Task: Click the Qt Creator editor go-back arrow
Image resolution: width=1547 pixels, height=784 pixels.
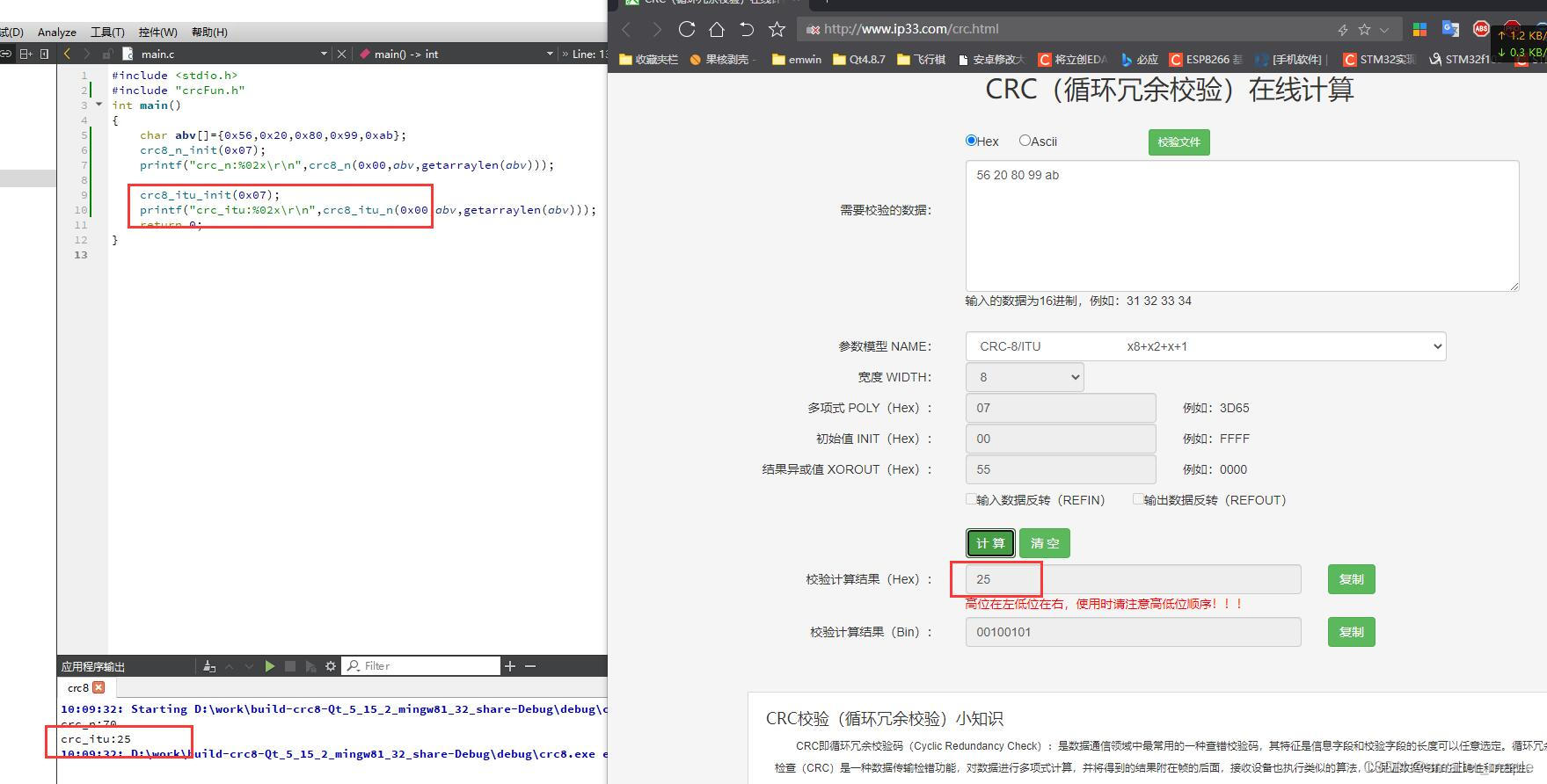Action: 67,54
